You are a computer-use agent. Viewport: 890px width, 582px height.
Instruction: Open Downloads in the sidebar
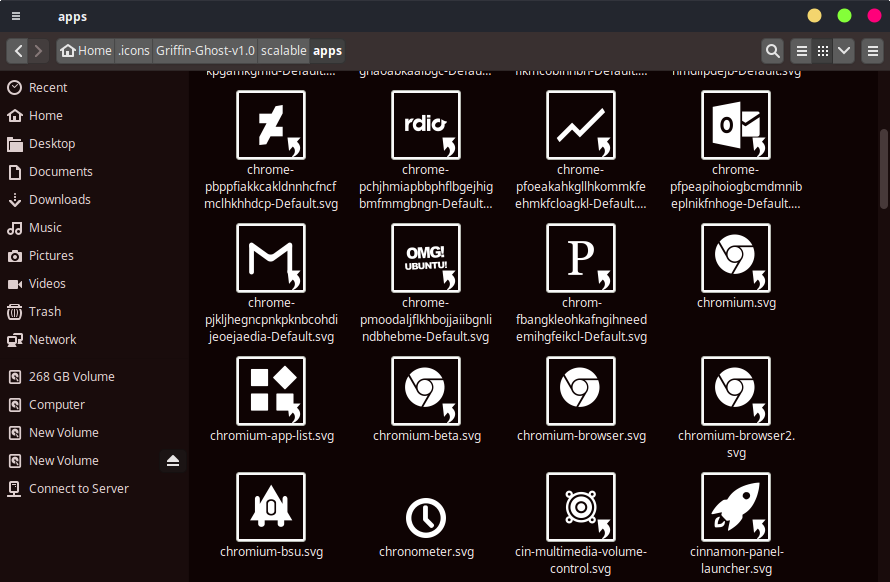[94, 199]
